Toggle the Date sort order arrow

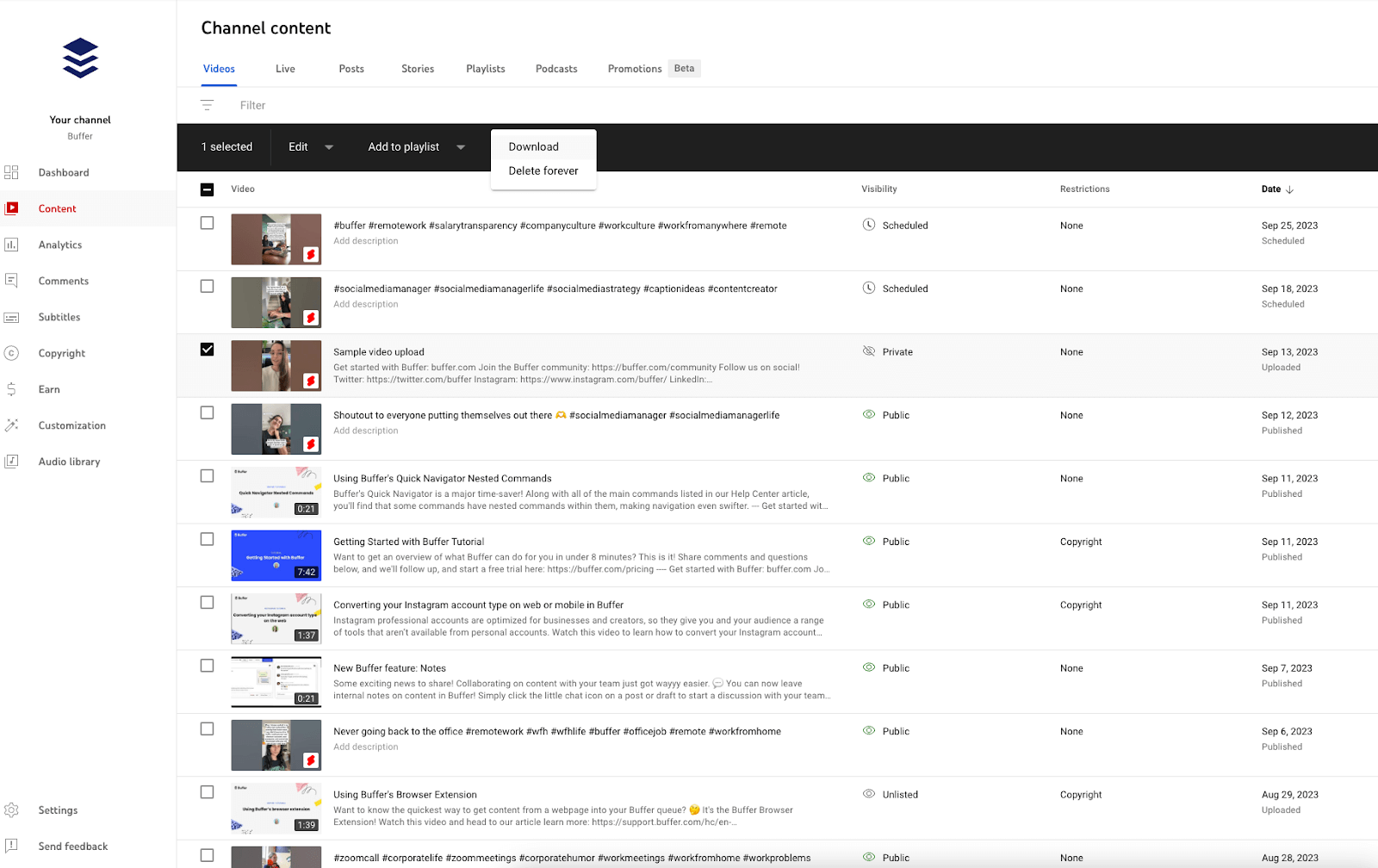coord(1289,189)
